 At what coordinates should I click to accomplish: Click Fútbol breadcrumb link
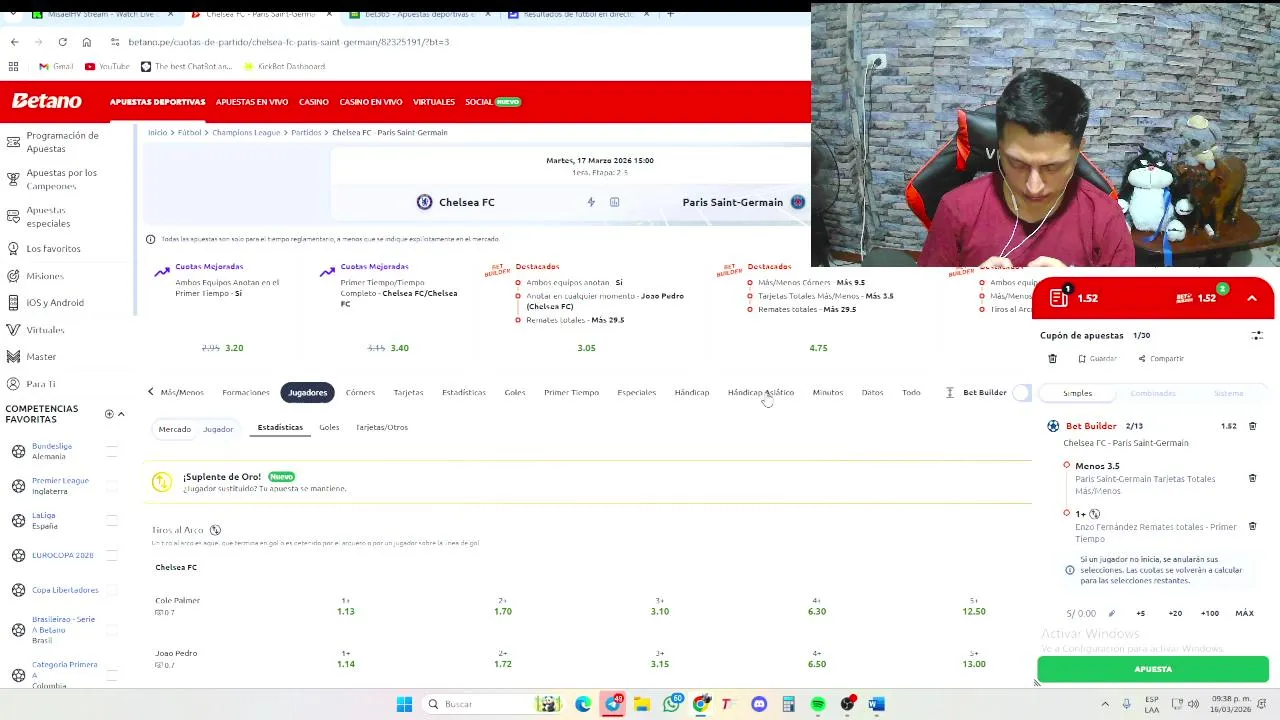190,132
